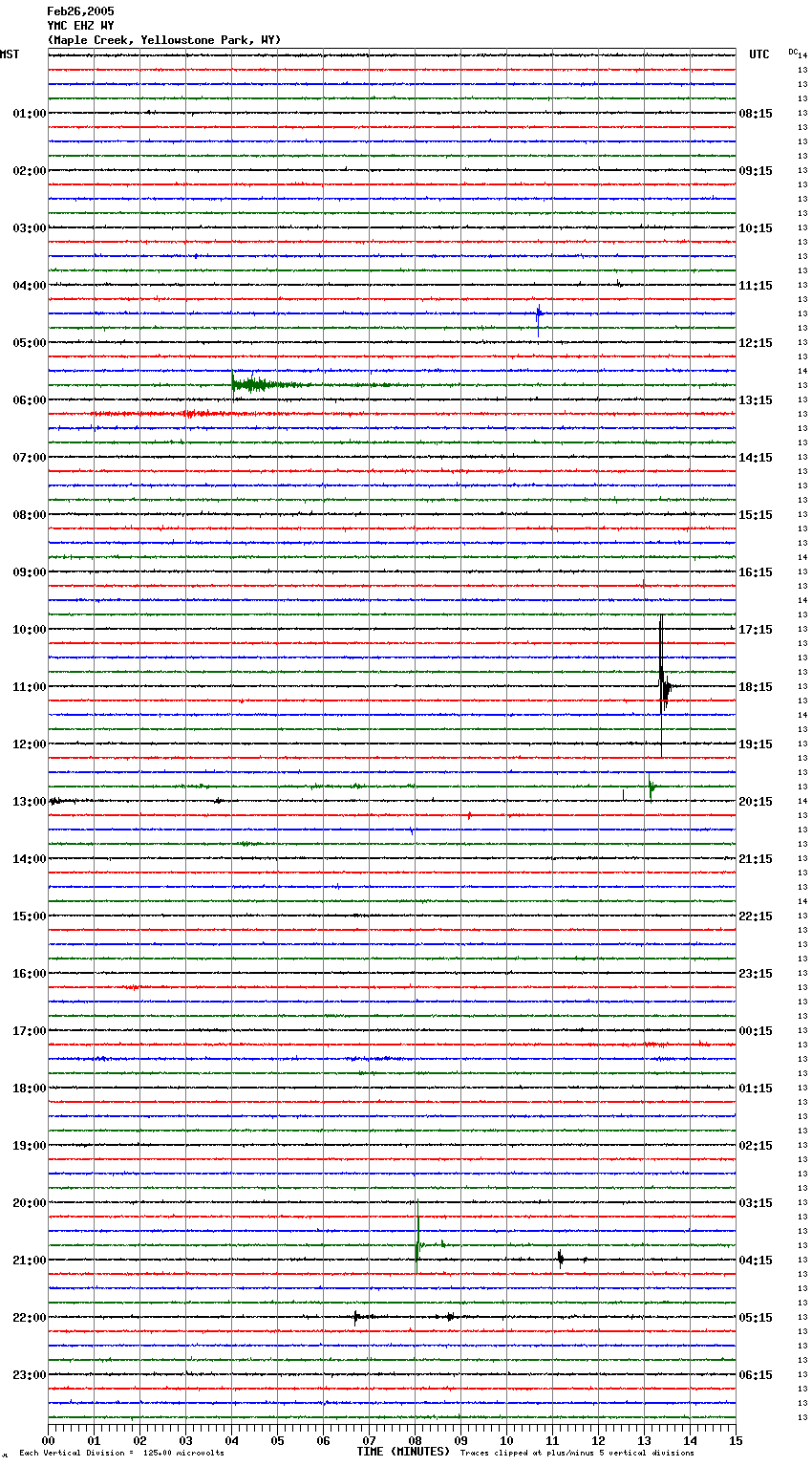The image size is (812, 1466).
Task: Click minute 04 on the bottom axis
Action: tap(231, 1440)
